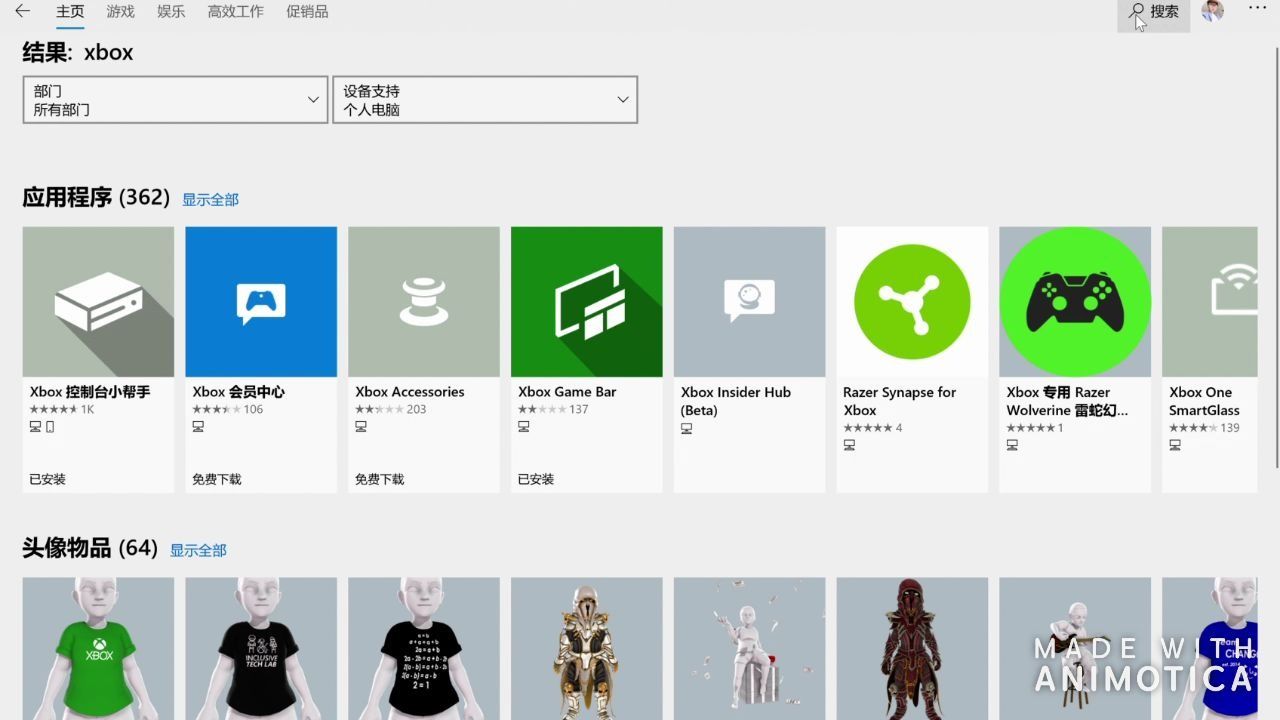Select the seated avatar with flying papers
The image size is (1280, 720).
pyautogui.click(x=750, y=648)
